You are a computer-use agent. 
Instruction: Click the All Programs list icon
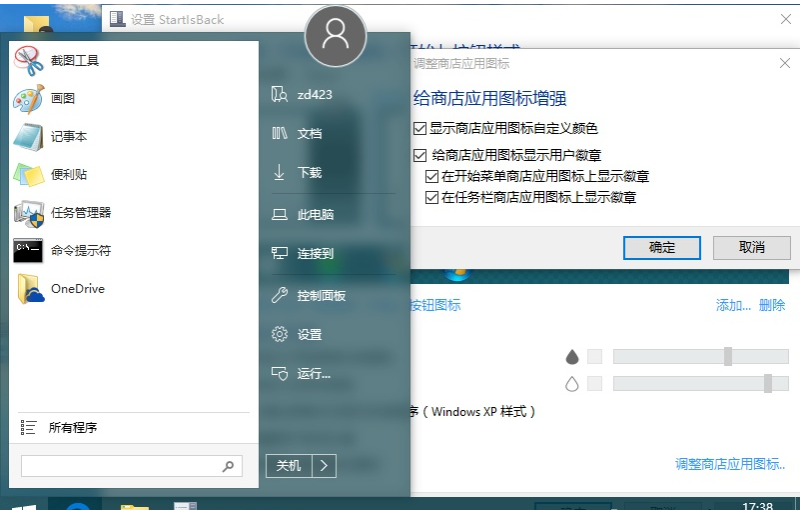(x=28, y=427)
